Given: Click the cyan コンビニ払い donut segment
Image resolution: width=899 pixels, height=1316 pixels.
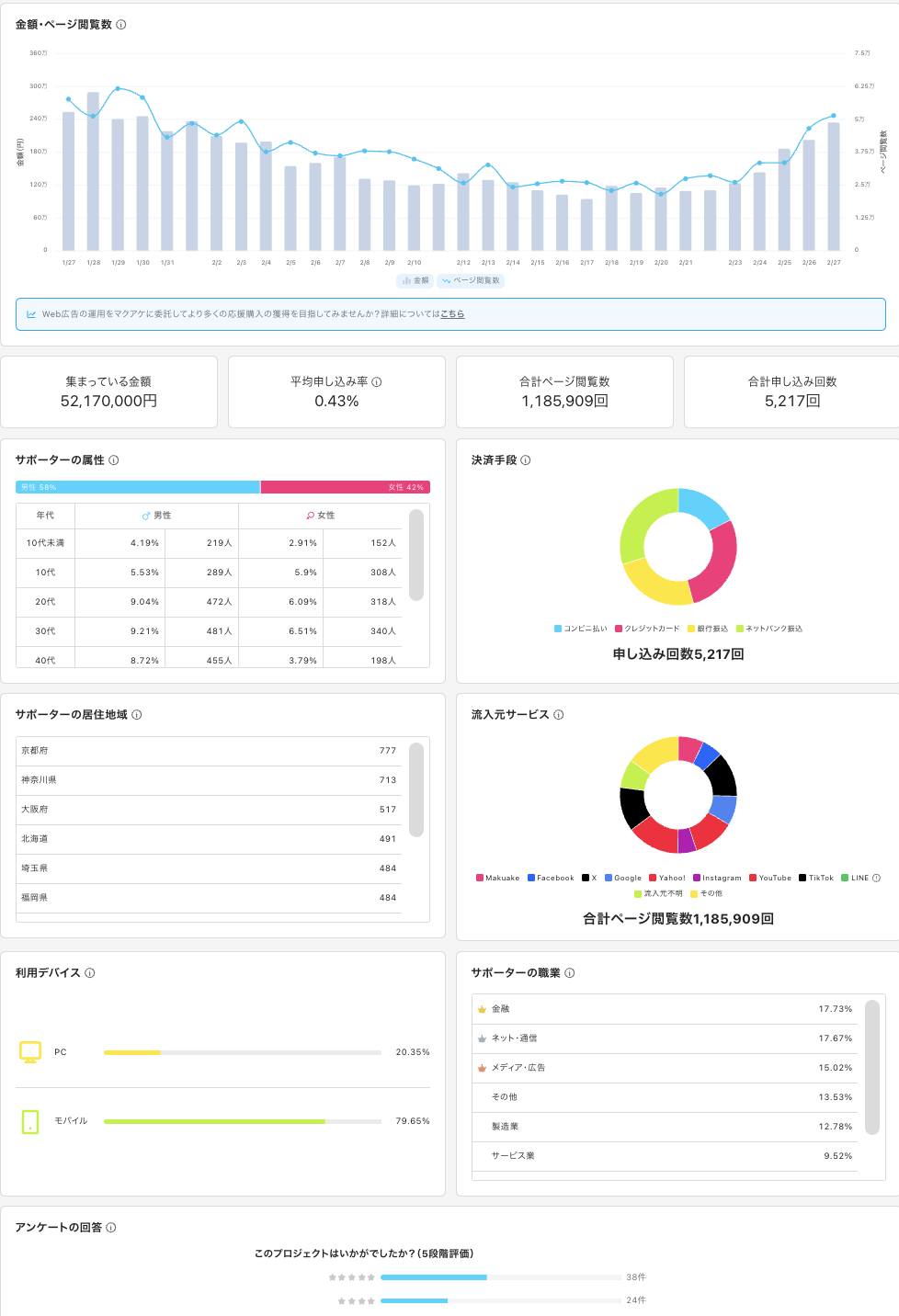Looking at the screenshot, I should coord(703,508).
